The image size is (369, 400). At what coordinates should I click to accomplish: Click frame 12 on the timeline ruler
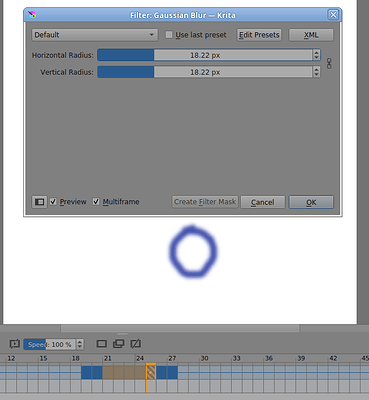11,358
